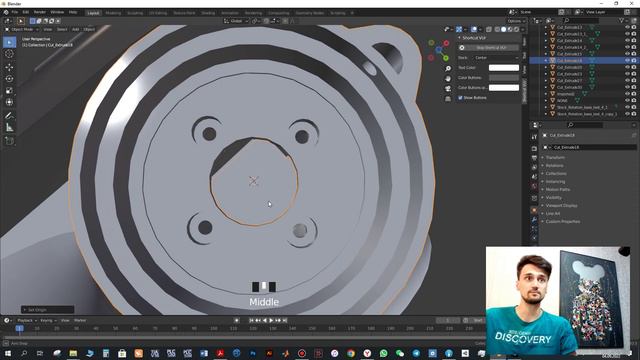
Task: Switch to the Shading workspace tab
Action: pos(208,13)
